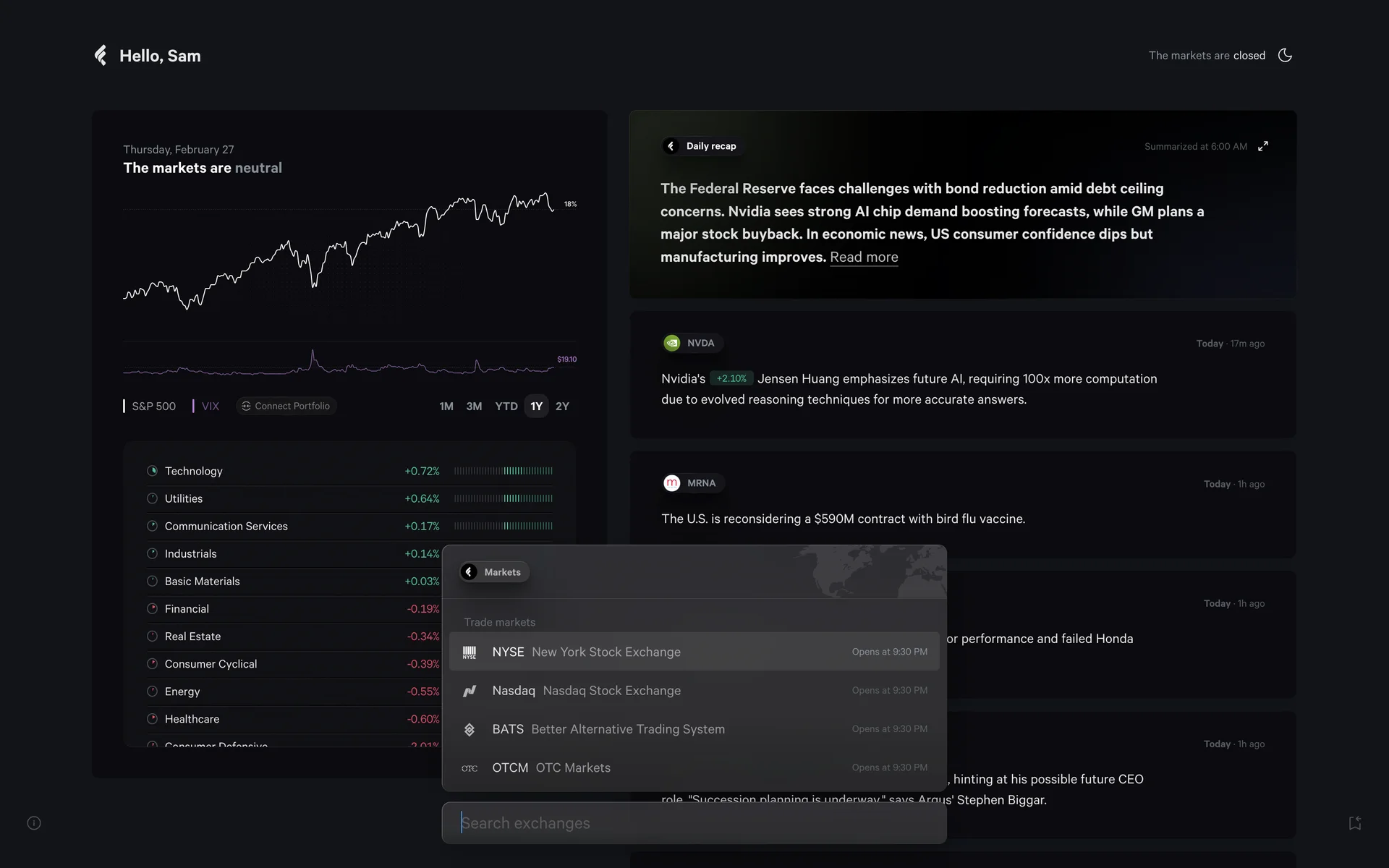The height and width of the screenshot is (868, 1389).
Task: Click the Nasdaq exchange logo icon
Action: (x=470, y=691)
